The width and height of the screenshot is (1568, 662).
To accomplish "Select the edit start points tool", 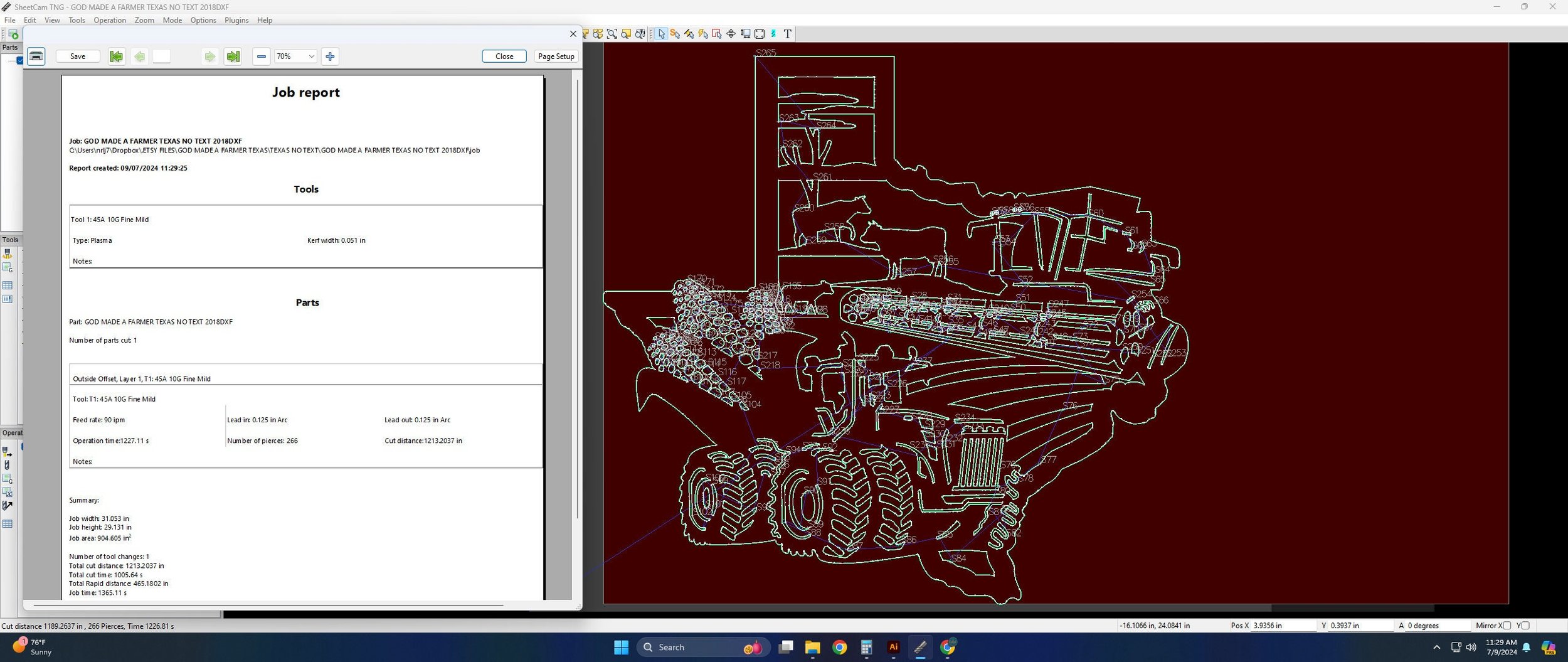I will pyautogui.click(x=675, y=34).
